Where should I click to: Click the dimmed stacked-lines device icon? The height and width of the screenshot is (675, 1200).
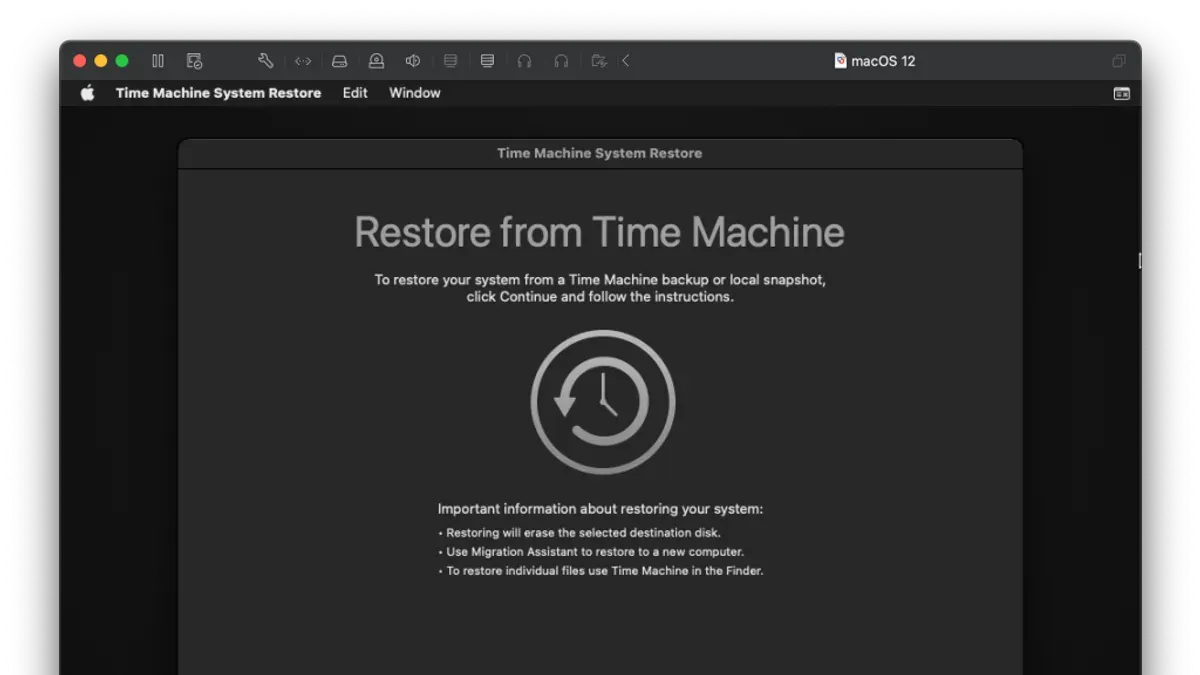[x=450, y=61]
